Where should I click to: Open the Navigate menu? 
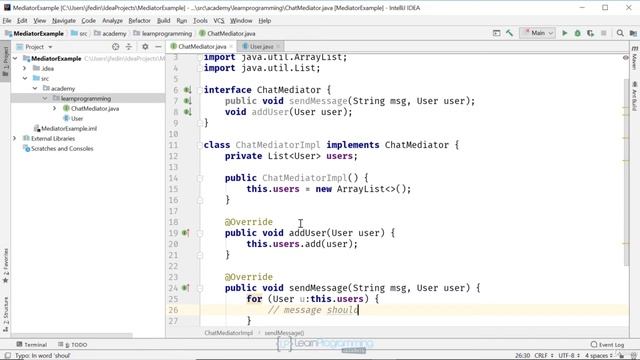click(64, 20)
